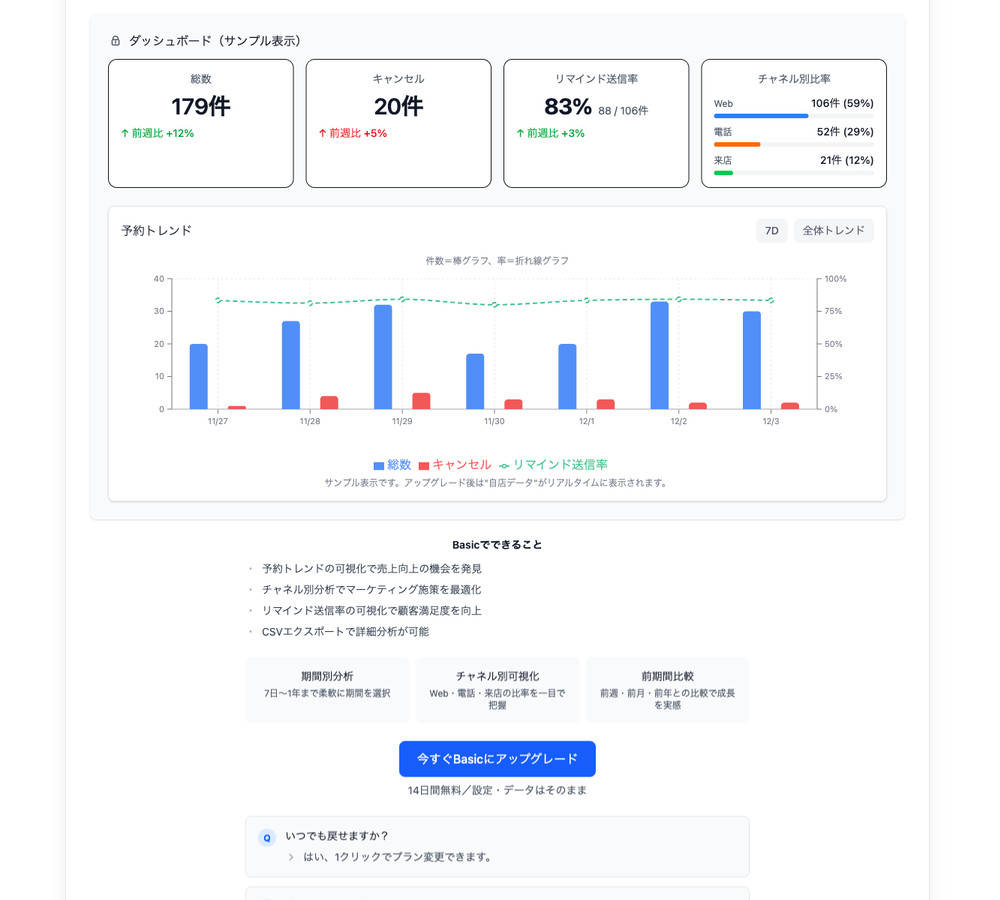Screen dimensions: 1000x900
Task: Open the 期間別分析 feature card
Action: [x=327, y=690]
